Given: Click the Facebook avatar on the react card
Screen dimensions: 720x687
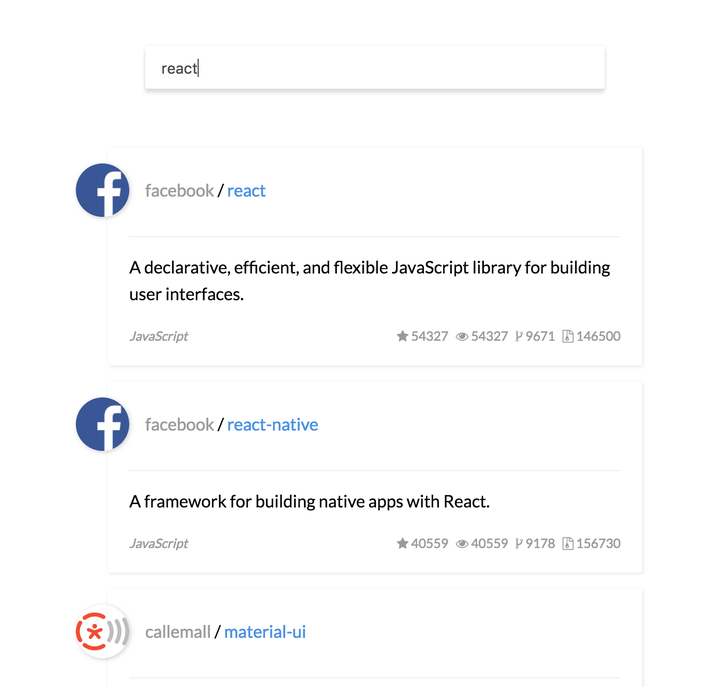Looking at the screenshot, I should pos(103,190).
